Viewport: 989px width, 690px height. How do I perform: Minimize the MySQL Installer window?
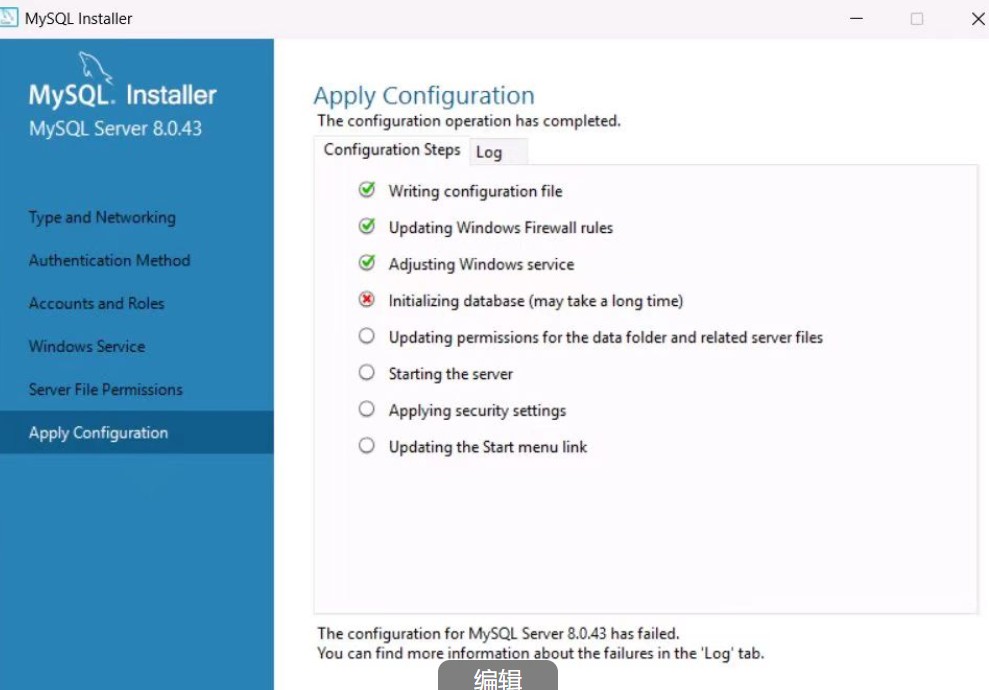(856, 18)
